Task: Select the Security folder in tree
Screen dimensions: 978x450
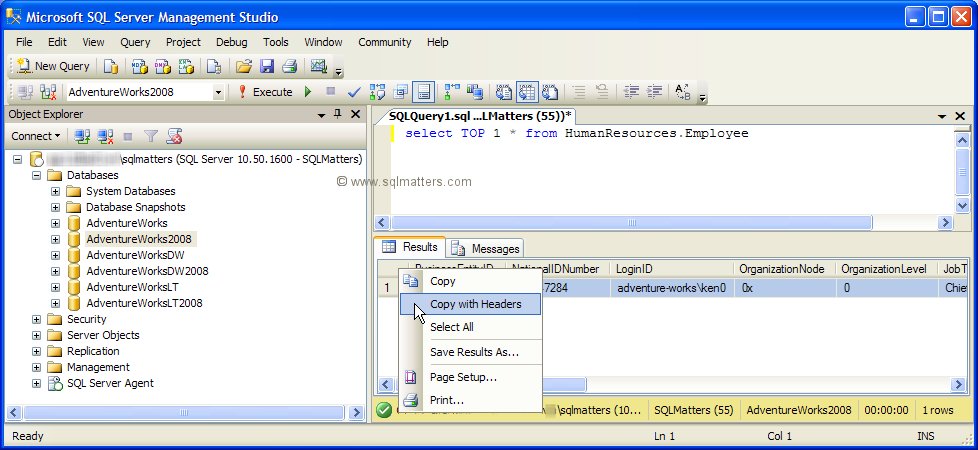Action: pos(86,319)
